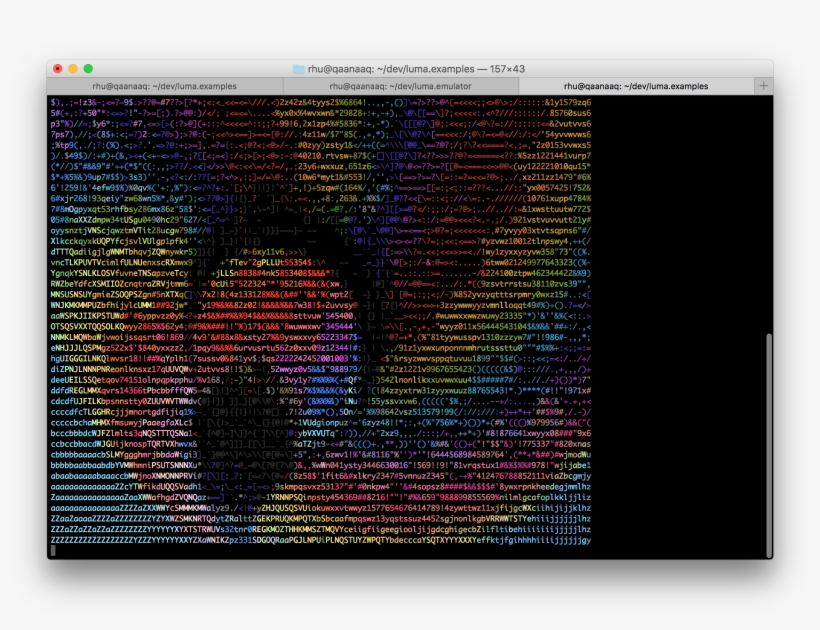Click the topmost line of terminal output
The width and height of the screenshot is (820, 630).
pyautogui.click(x=300, y=103)
